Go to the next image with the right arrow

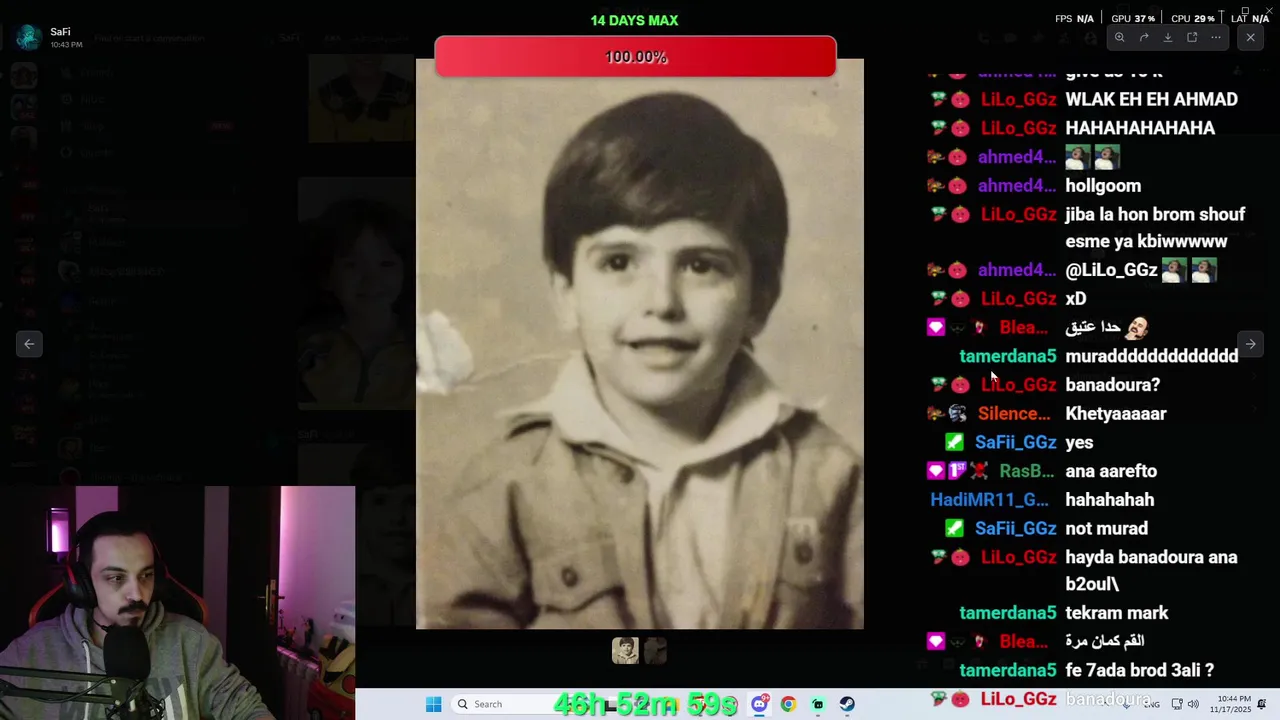point(1250,343)
